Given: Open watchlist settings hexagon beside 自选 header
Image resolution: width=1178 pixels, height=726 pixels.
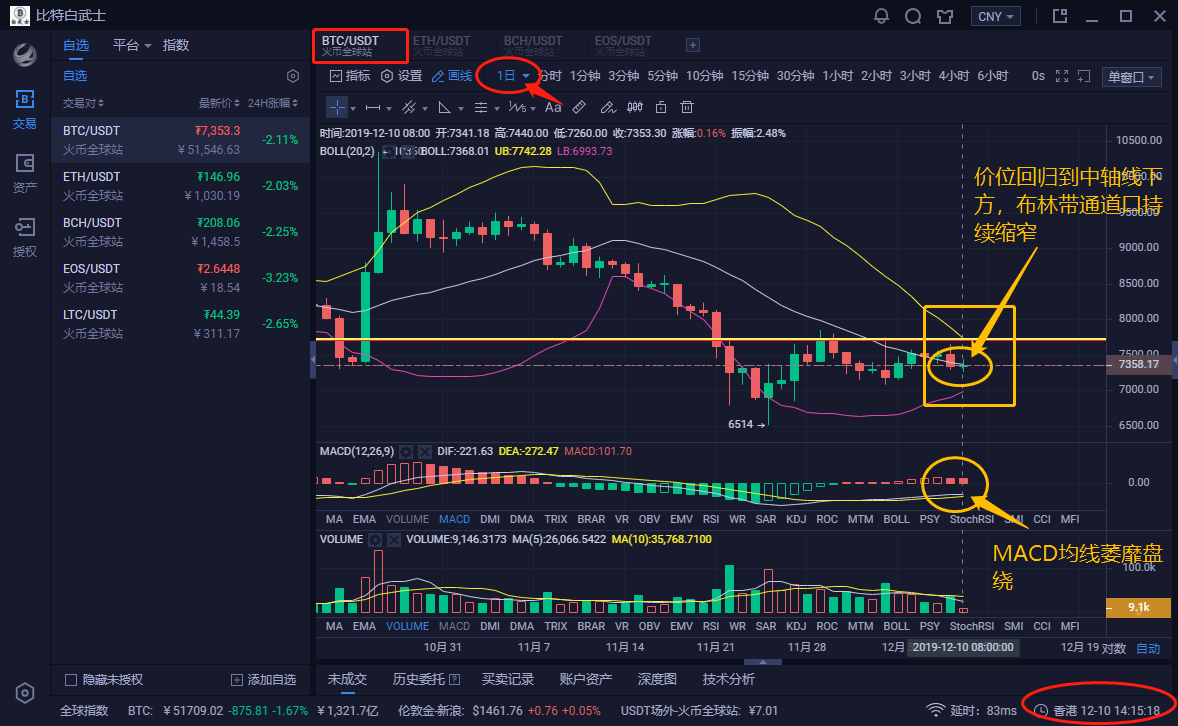Looking at the screenshot, I should tap(293, 76).
